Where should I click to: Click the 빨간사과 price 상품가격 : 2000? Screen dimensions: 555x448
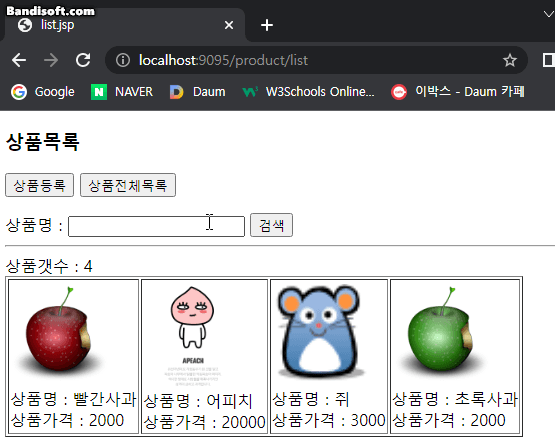pyautogui.click(x=67, y=420)
